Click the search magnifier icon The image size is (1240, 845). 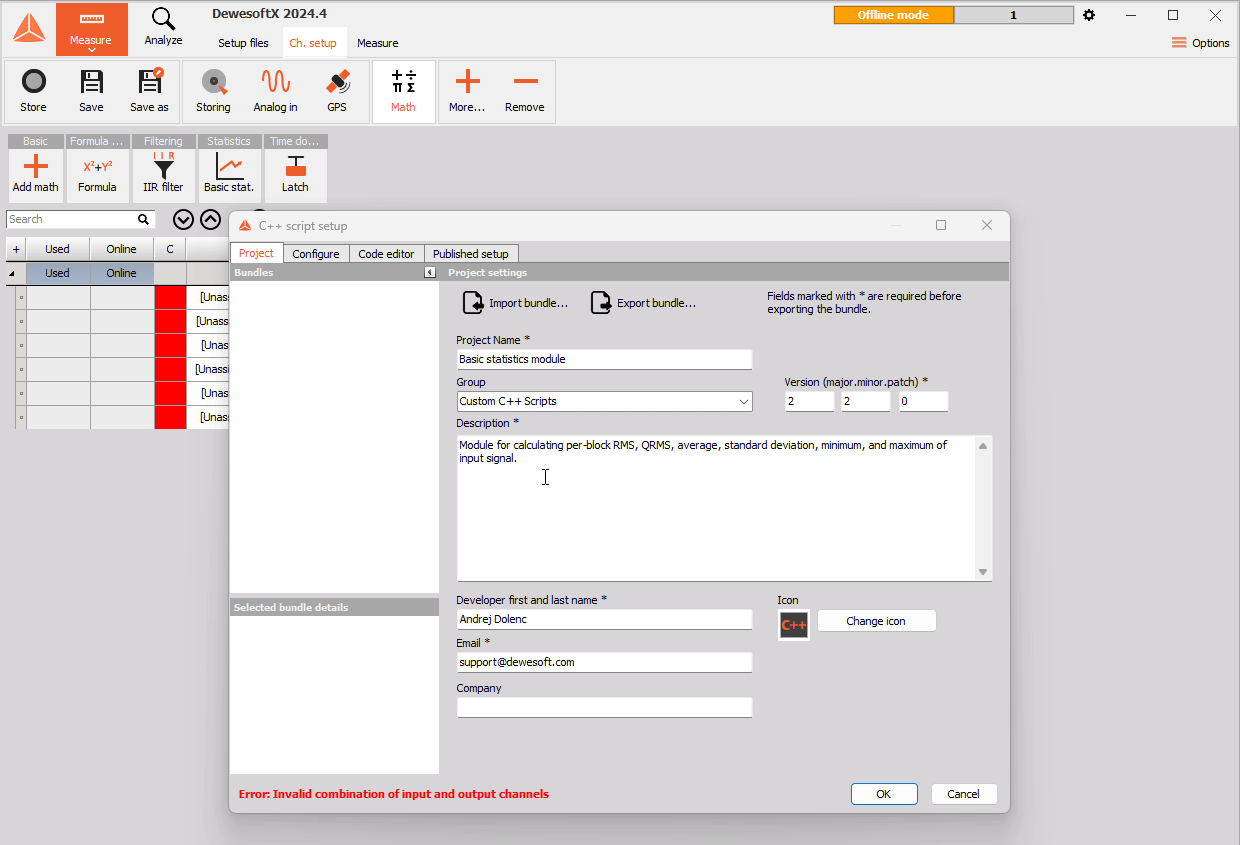pos(143,219)
